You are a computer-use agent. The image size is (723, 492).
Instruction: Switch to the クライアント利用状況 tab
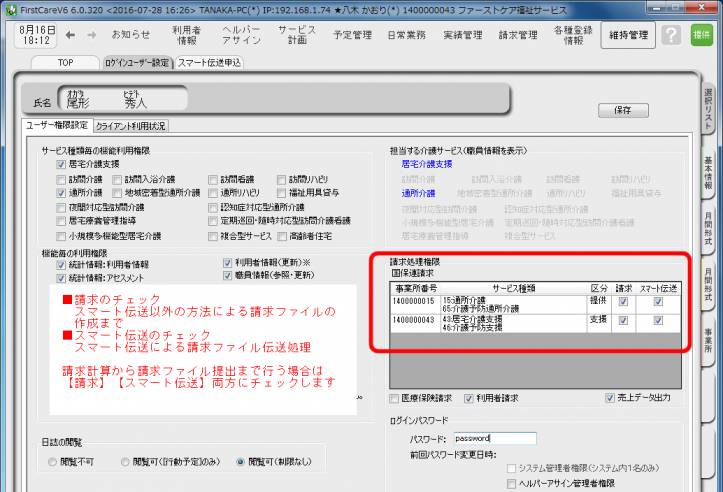pos(131,126)
